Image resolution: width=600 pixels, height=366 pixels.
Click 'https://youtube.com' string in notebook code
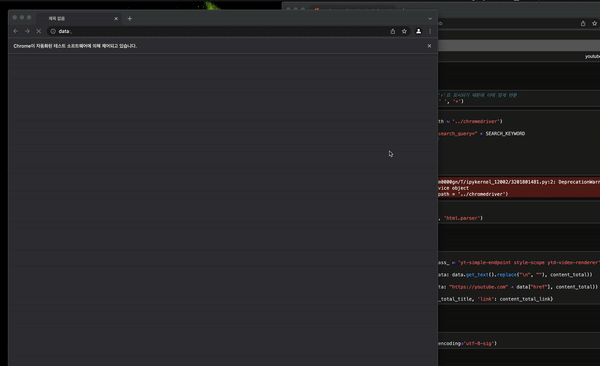pos(478,287)
